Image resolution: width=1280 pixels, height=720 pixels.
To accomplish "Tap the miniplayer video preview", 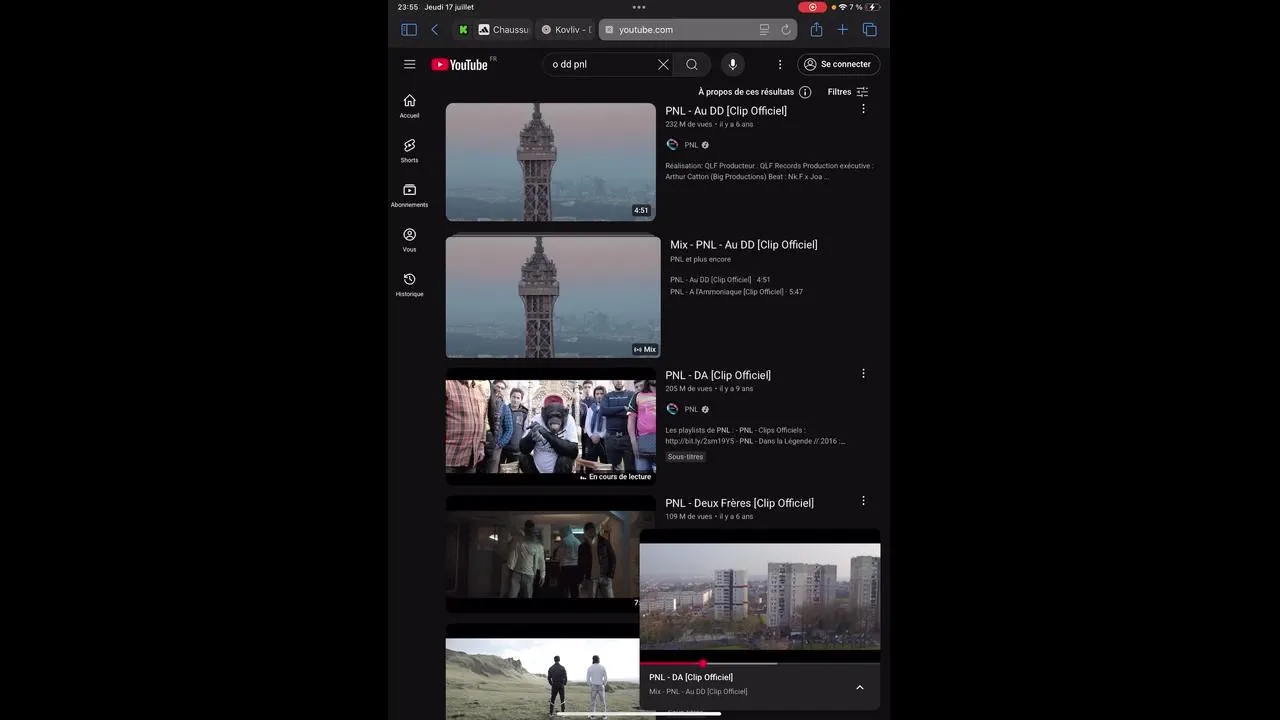I will 760,596.
